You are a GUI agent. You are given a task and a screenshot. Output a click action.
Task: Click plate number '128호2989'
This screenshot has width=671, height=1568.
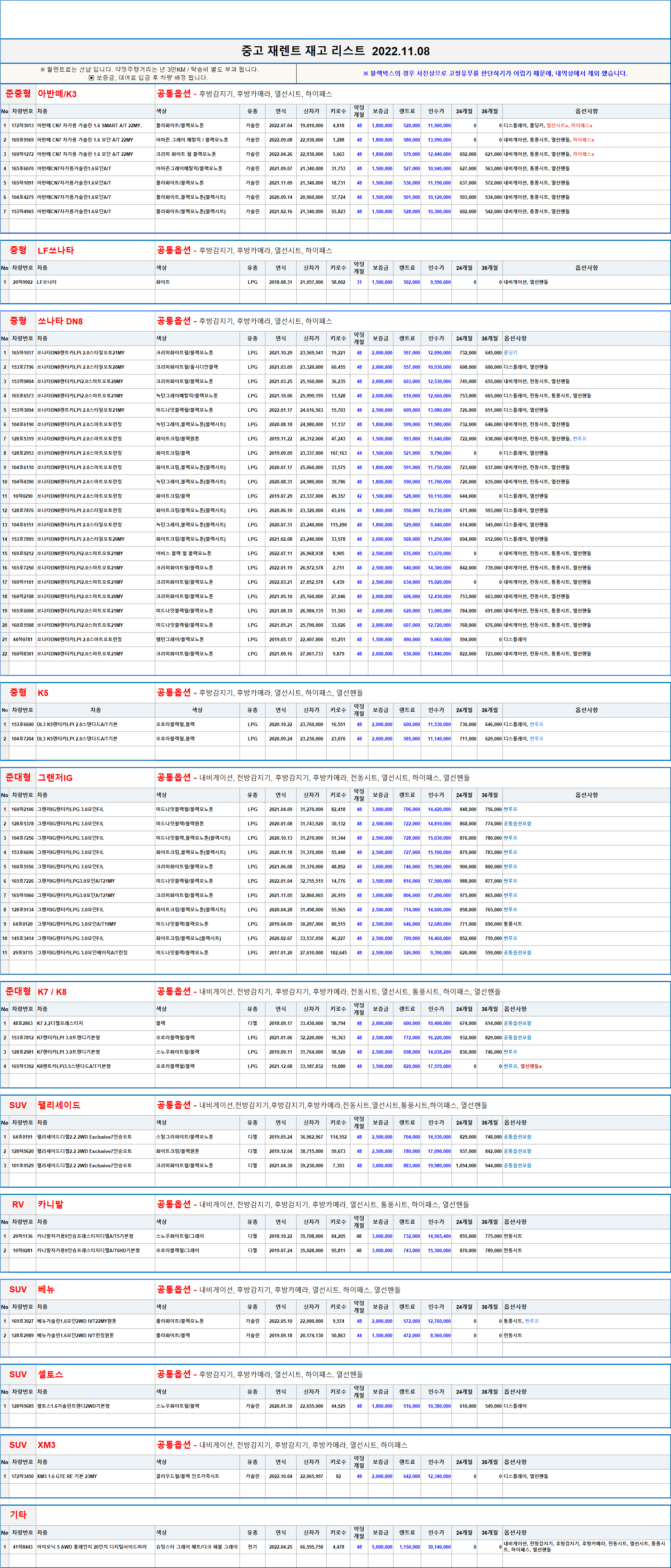[x=23, y=1335]
